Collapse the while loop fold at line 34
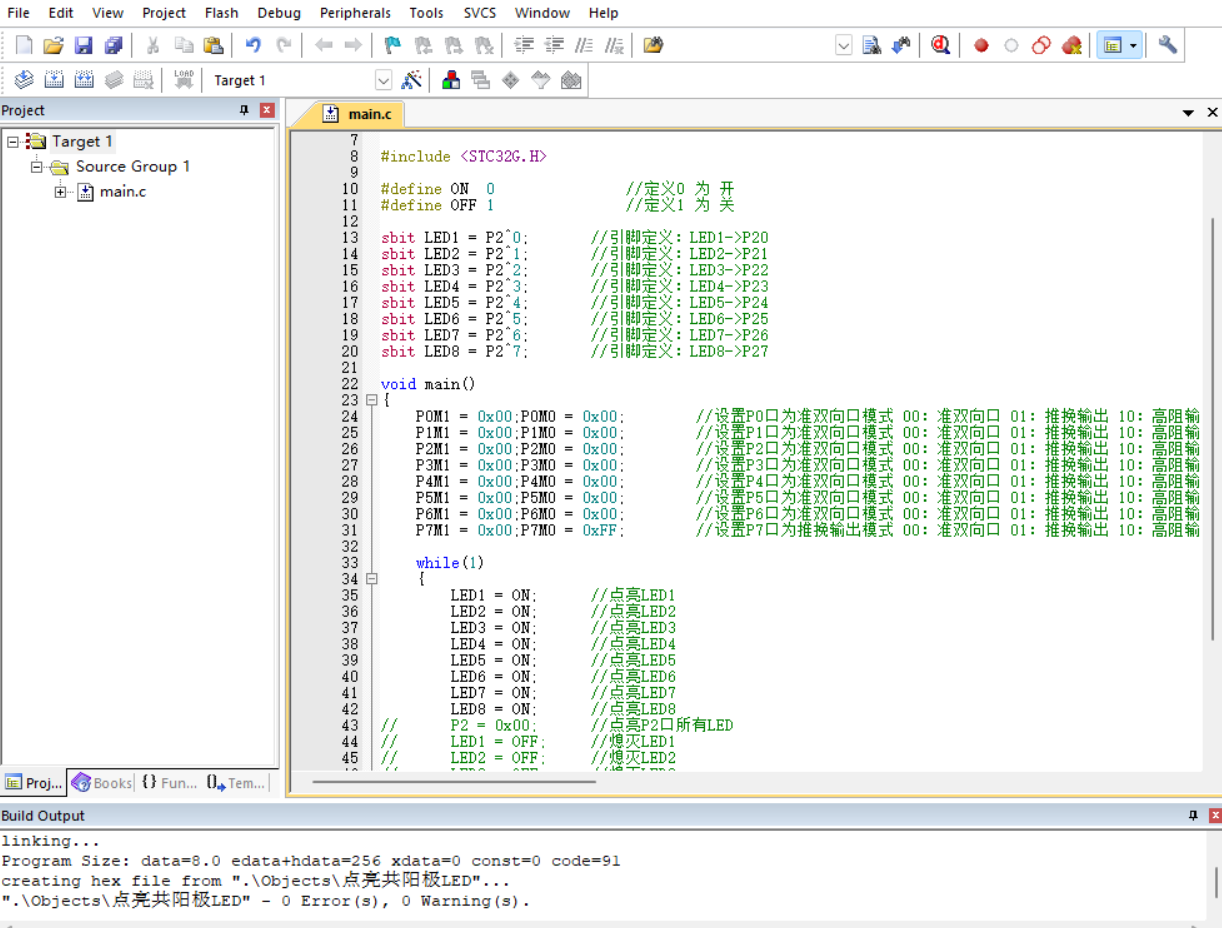 pyautogui.click(x=372, y=579)
